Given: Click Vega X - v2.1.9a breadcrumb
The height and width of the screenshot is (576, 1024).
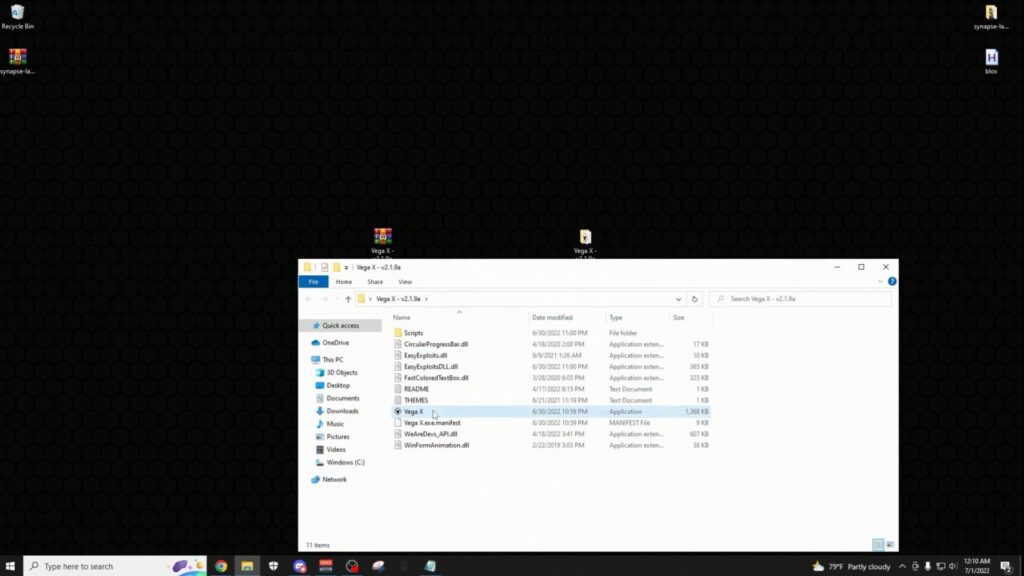Looking at the screenshot, I should pos(398,299).
